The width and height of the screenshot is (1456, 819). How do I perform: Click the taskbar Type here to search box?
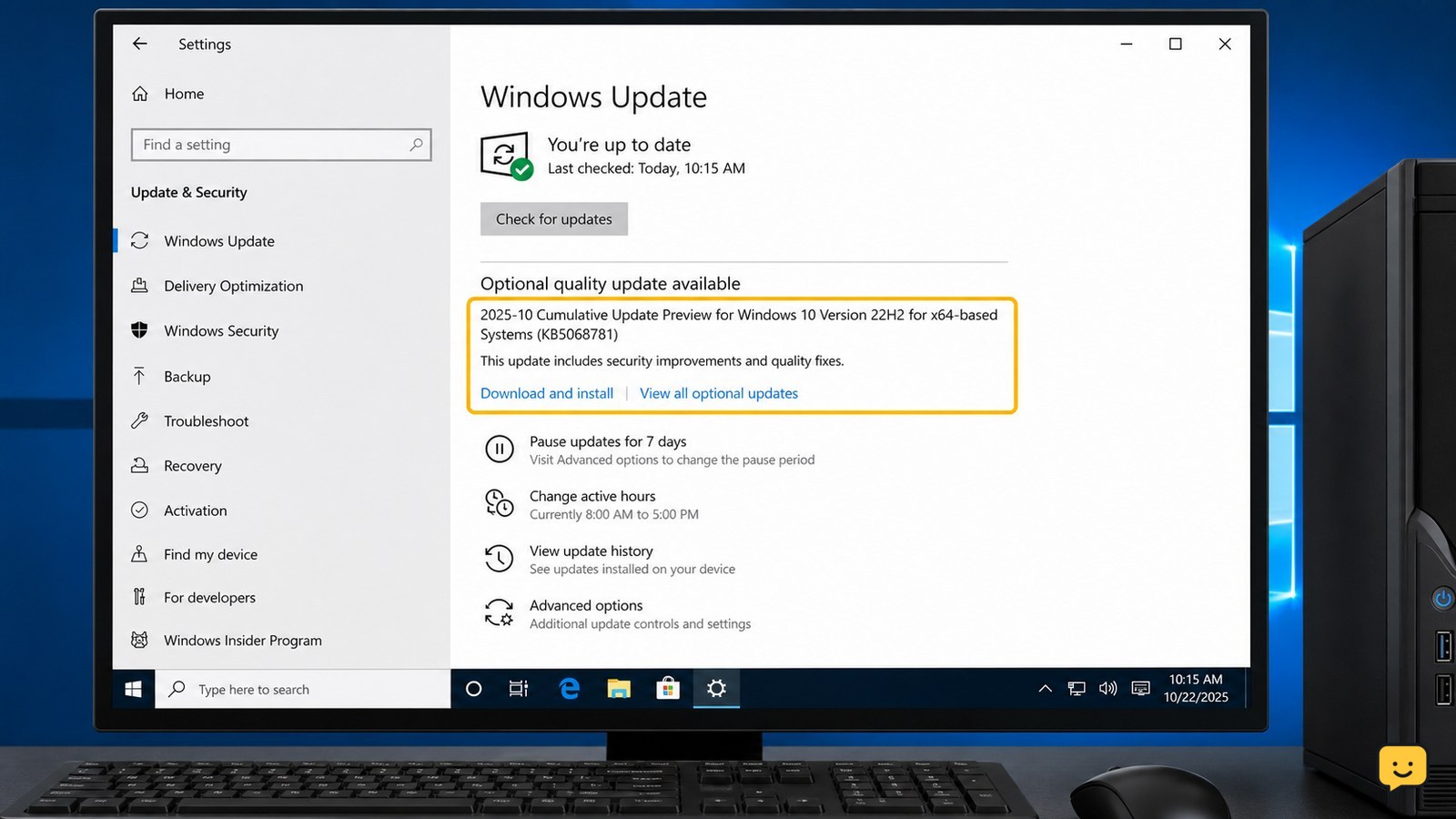coord(303,689)
